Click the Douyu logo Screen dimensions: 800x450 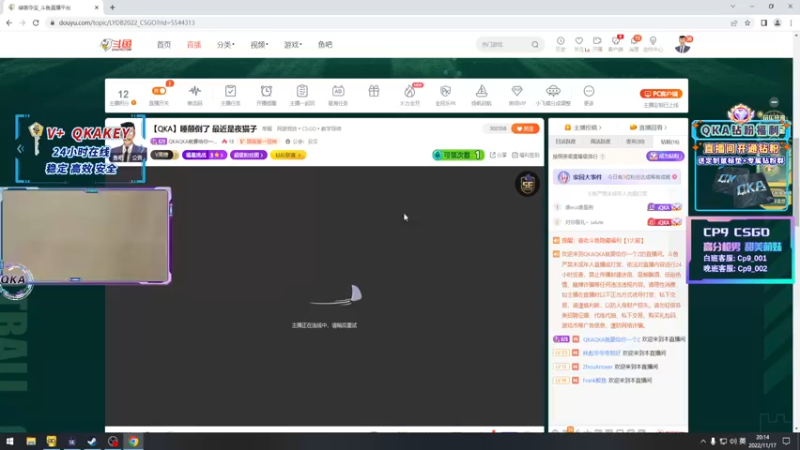coord(116,45)
